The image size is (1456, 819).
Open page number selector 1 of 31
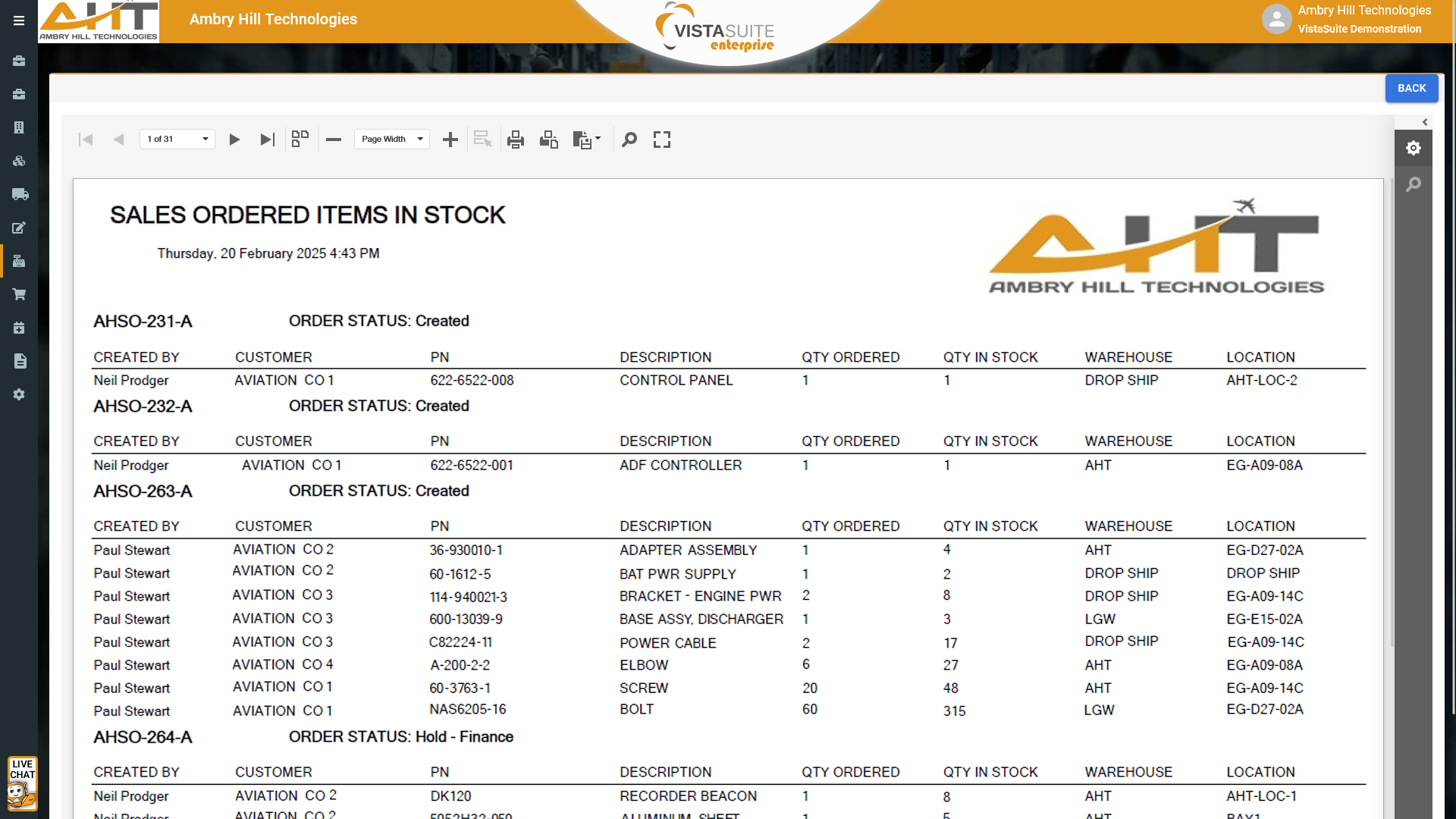(177, 140)
